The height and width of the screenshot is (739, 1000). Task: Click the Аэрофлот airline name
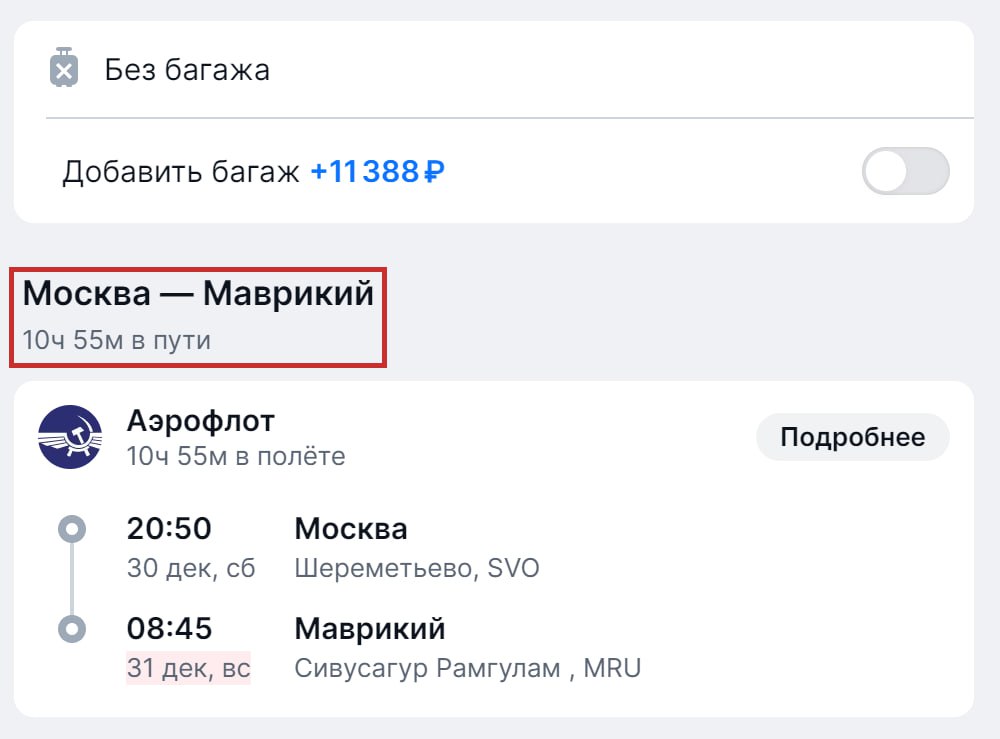200,421
